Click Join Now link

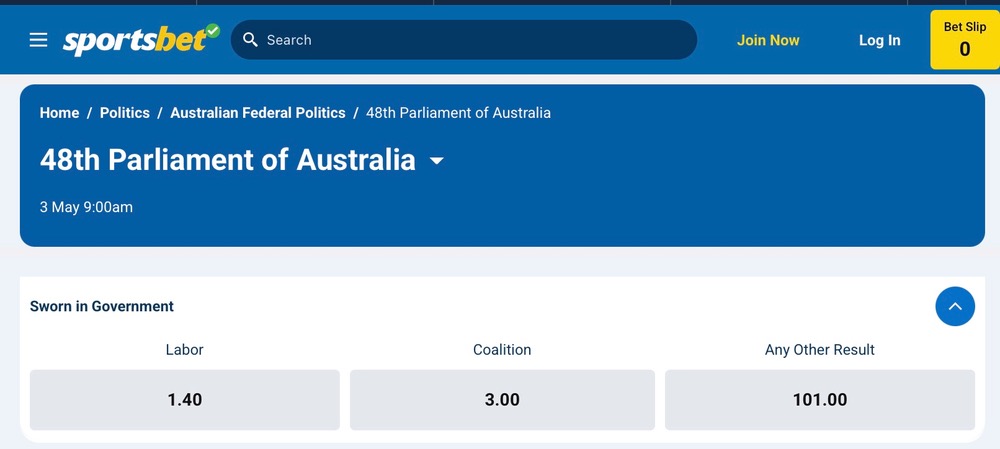[x=768, y=40]
